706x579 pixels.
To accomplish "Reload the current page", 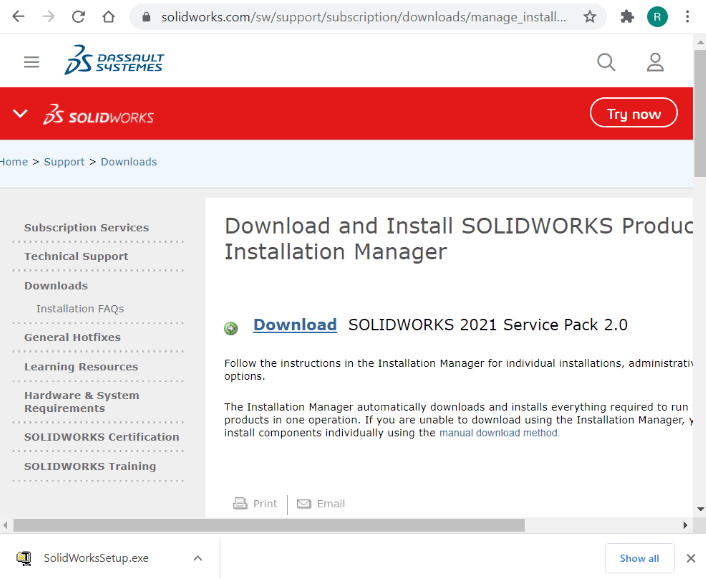I will click(x=78, y=17).
